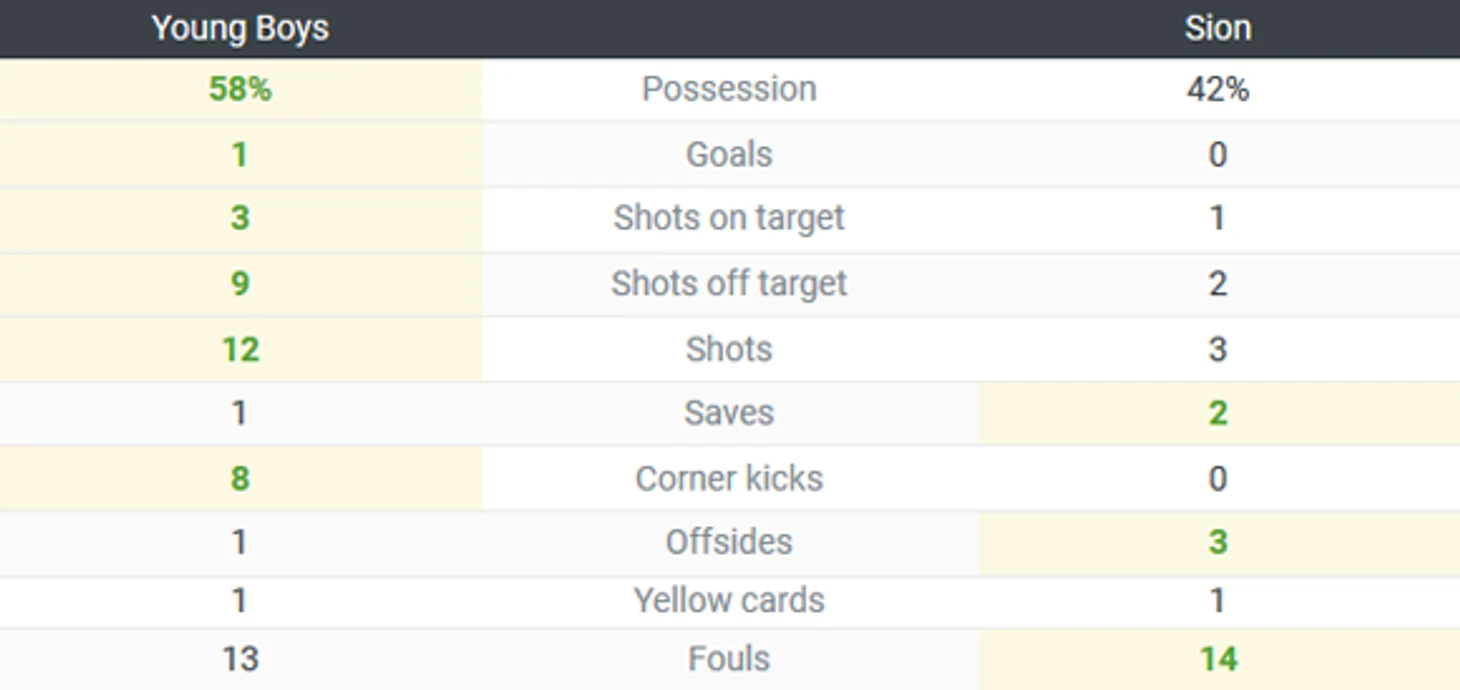Image resolution: width=1460 pixels, height=690 pixels.
Task: Click the Shots off target label
Action: [x=729, y=284]
